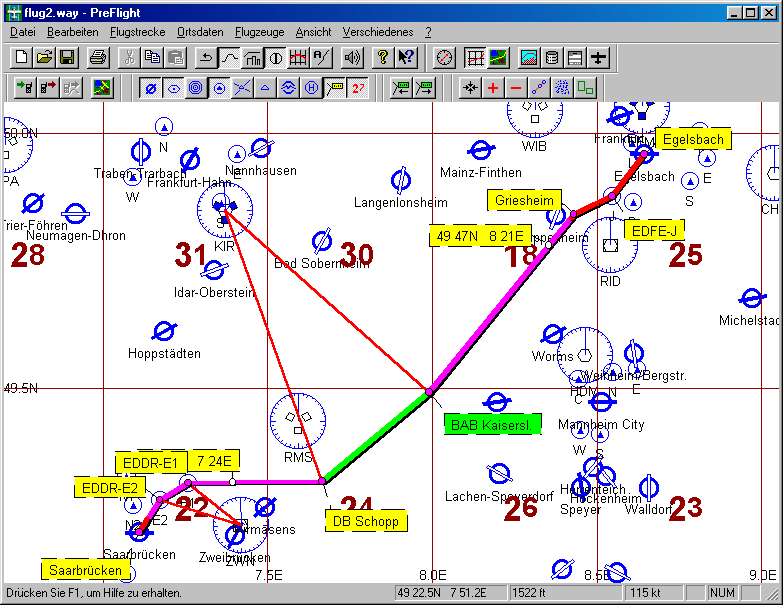
Task: Toggle the map grid display button
Action: (475, 58)
